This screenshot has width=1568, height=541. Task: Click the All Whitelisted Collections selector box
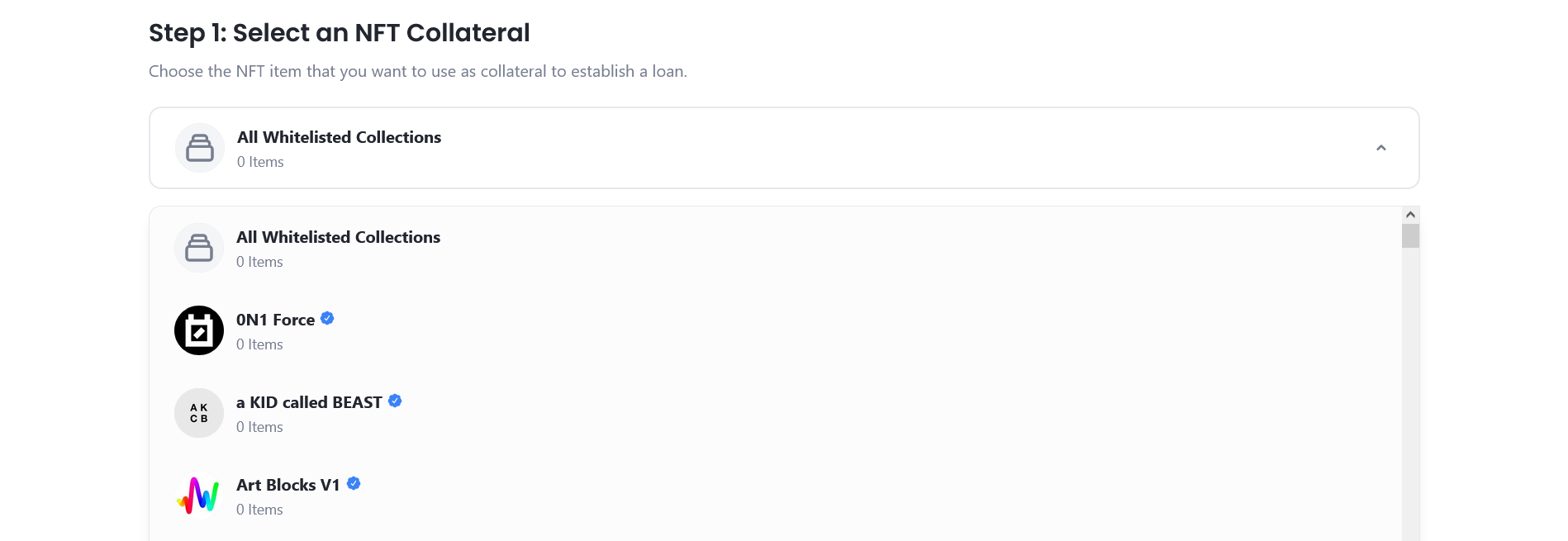tap(784, 148)
